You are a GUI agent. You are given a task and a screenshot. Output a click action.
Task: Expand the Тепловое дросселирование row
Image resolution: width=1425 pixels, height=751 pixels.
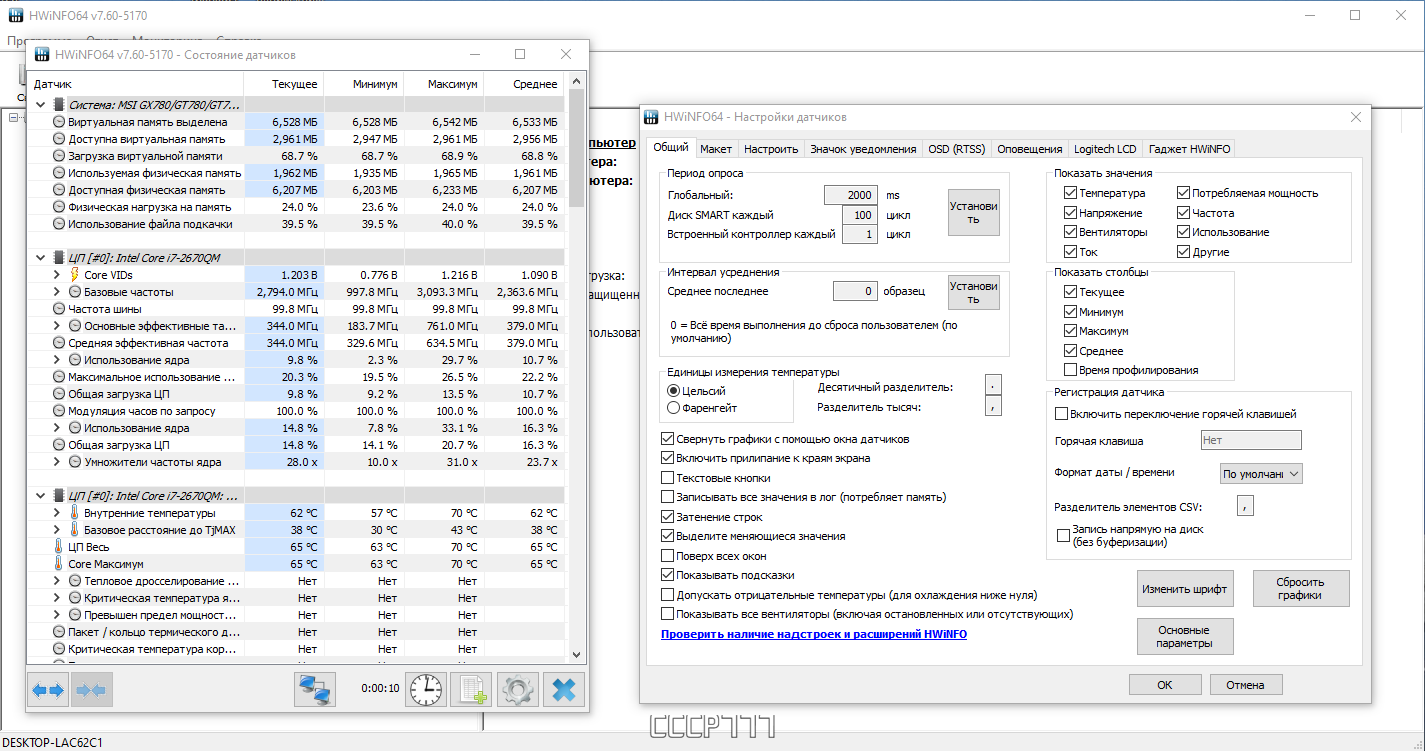tap(57, 581)
